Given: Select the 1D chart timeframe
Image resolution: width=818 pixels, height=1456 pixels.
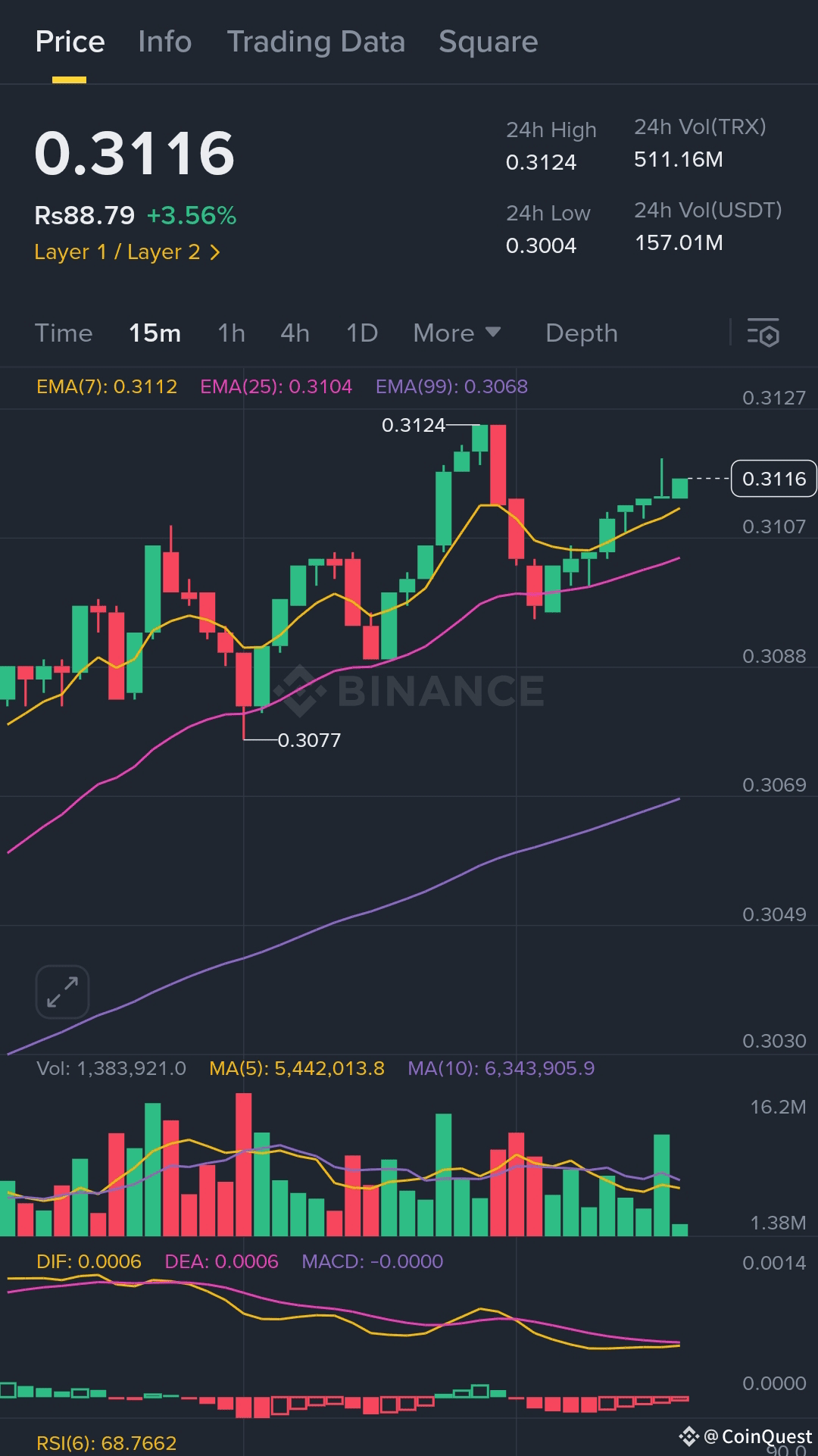Looking at the screenshot, I should pos(361,333).
